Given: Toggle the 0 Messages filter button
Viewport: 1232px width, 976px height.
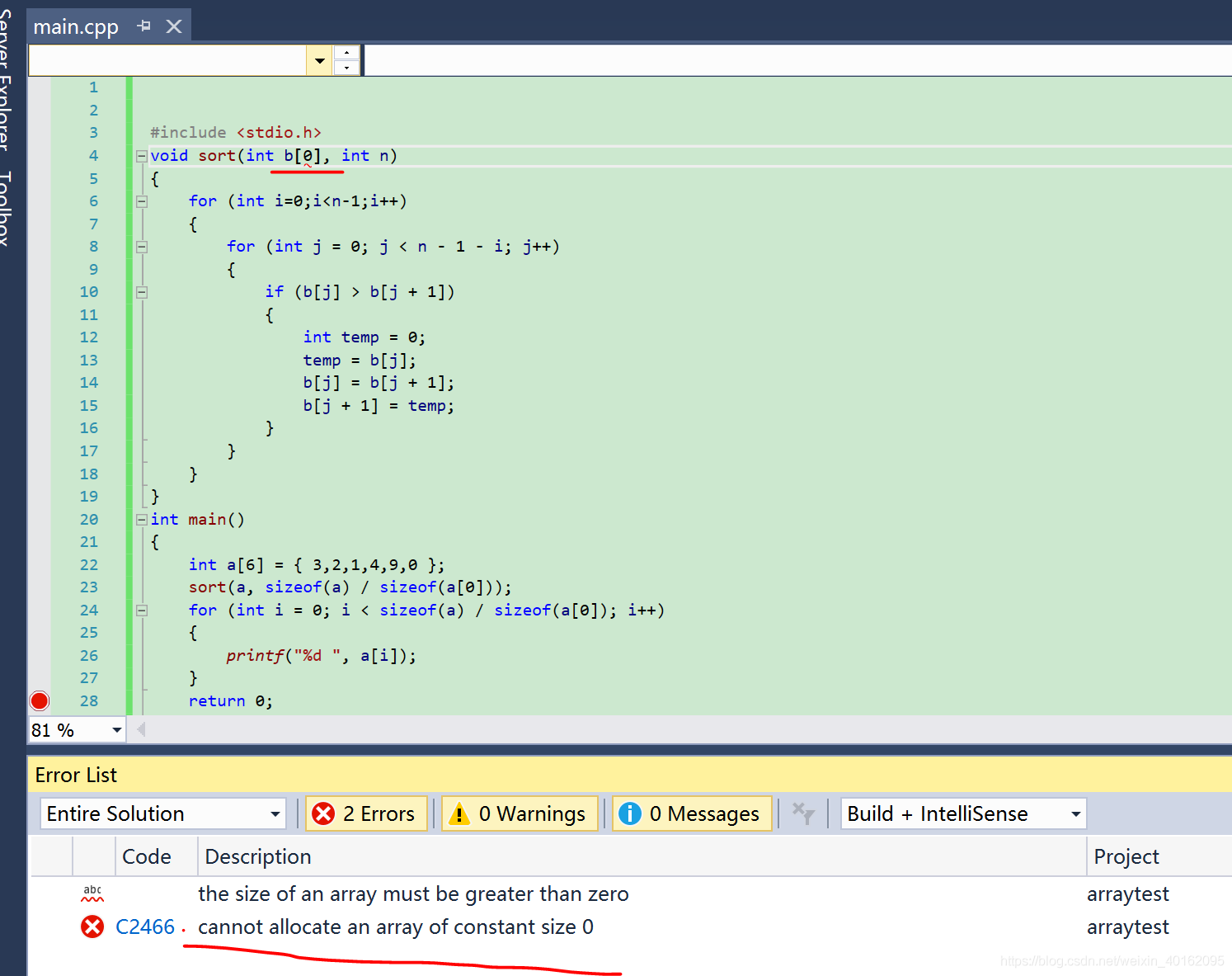Looking at the screenshot, I should click(x=692, y=814).
